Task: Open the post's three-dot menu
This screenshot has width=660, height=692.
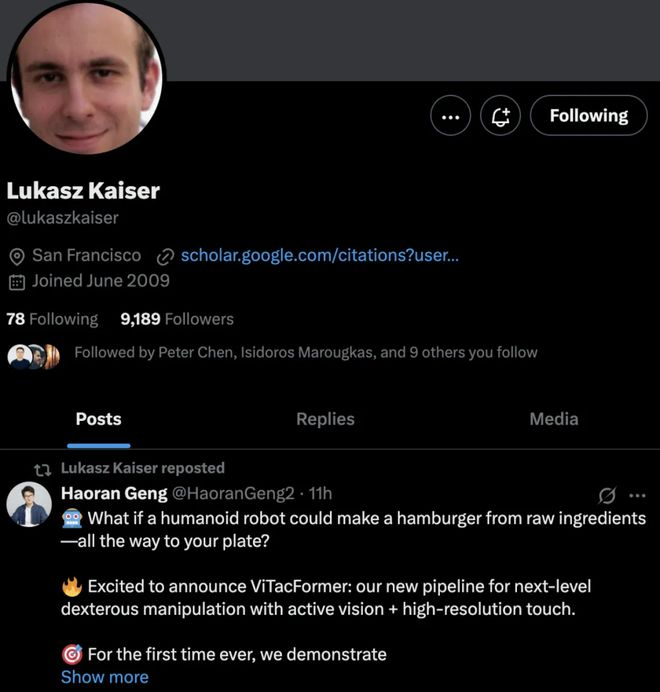Action: (x=636, y=494)
